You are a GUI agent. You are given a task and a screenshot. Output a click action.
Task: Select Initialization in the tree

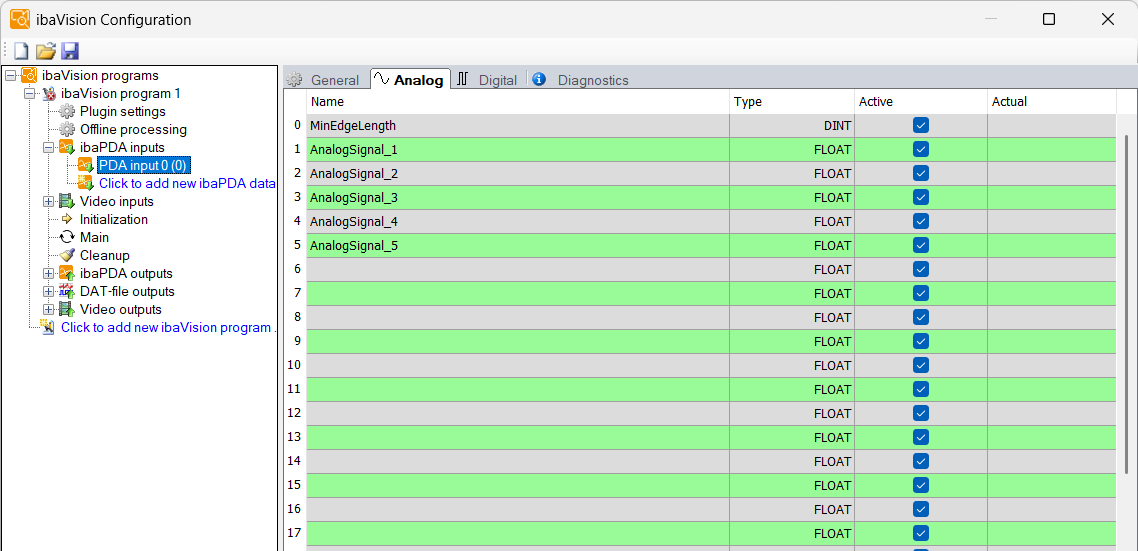[x=114, y=219]
